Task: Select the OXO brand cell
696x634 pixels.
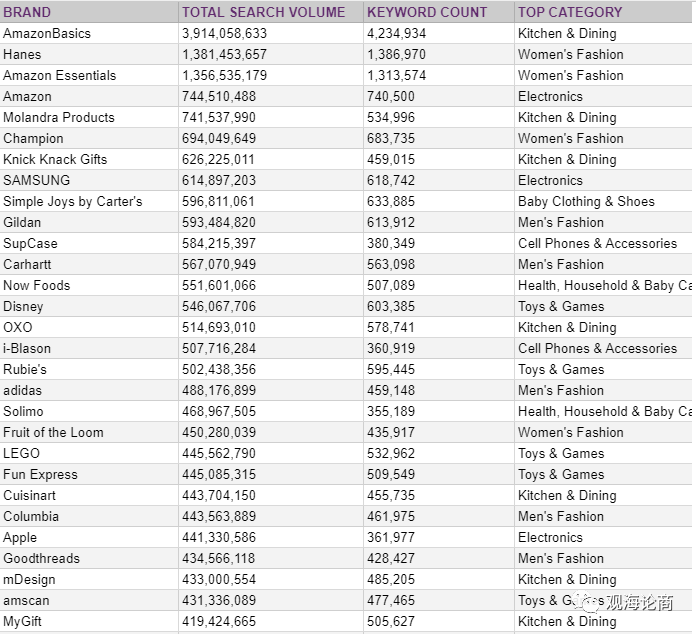Action: point(89,327)
